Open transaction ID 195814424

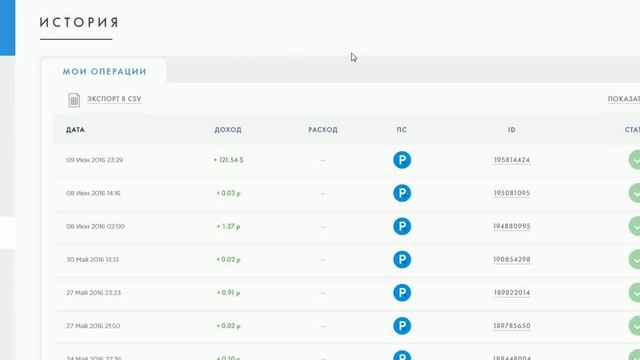(x=512, y=160)
